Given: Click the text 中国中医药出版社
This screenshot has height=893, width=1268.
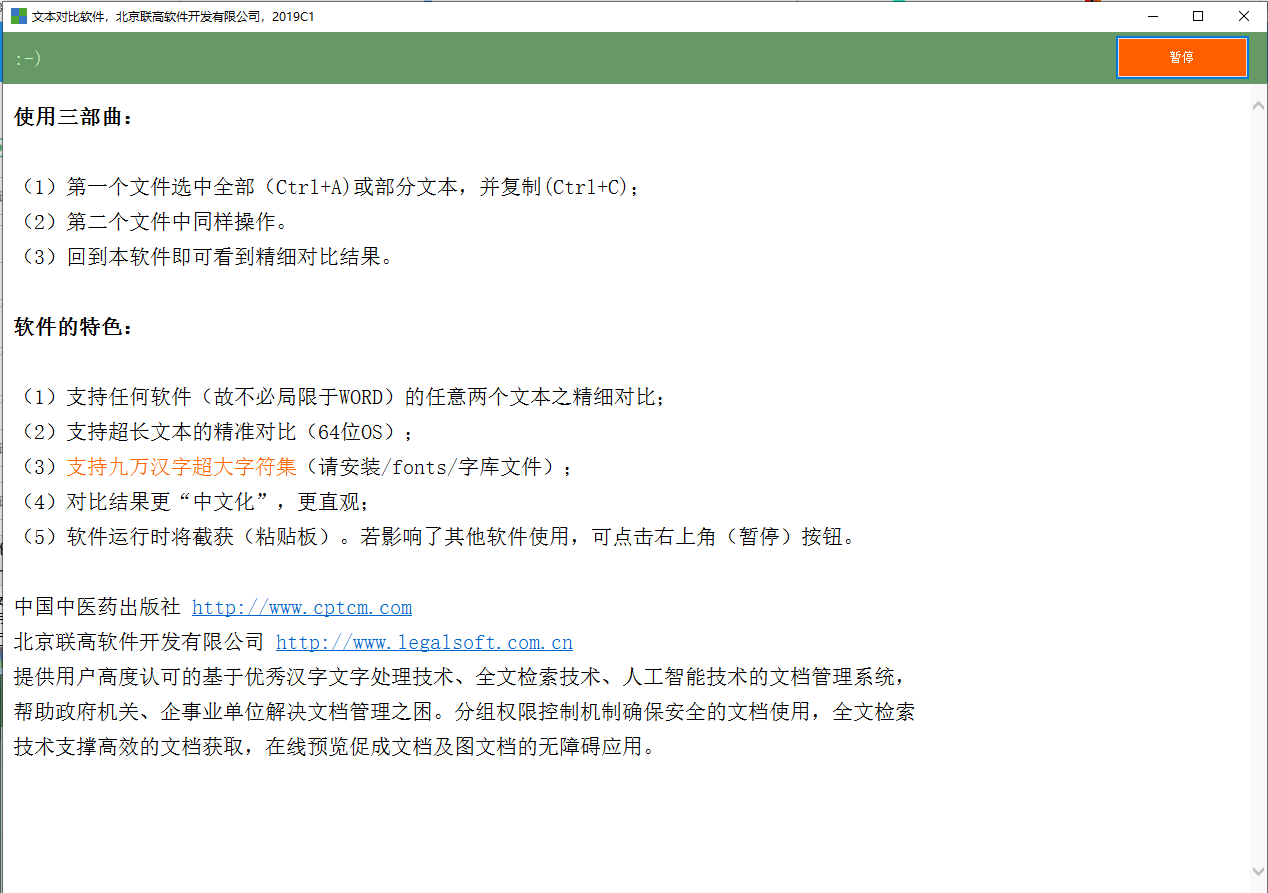Looking at the screenshot, I should click(x=97, y=607).
